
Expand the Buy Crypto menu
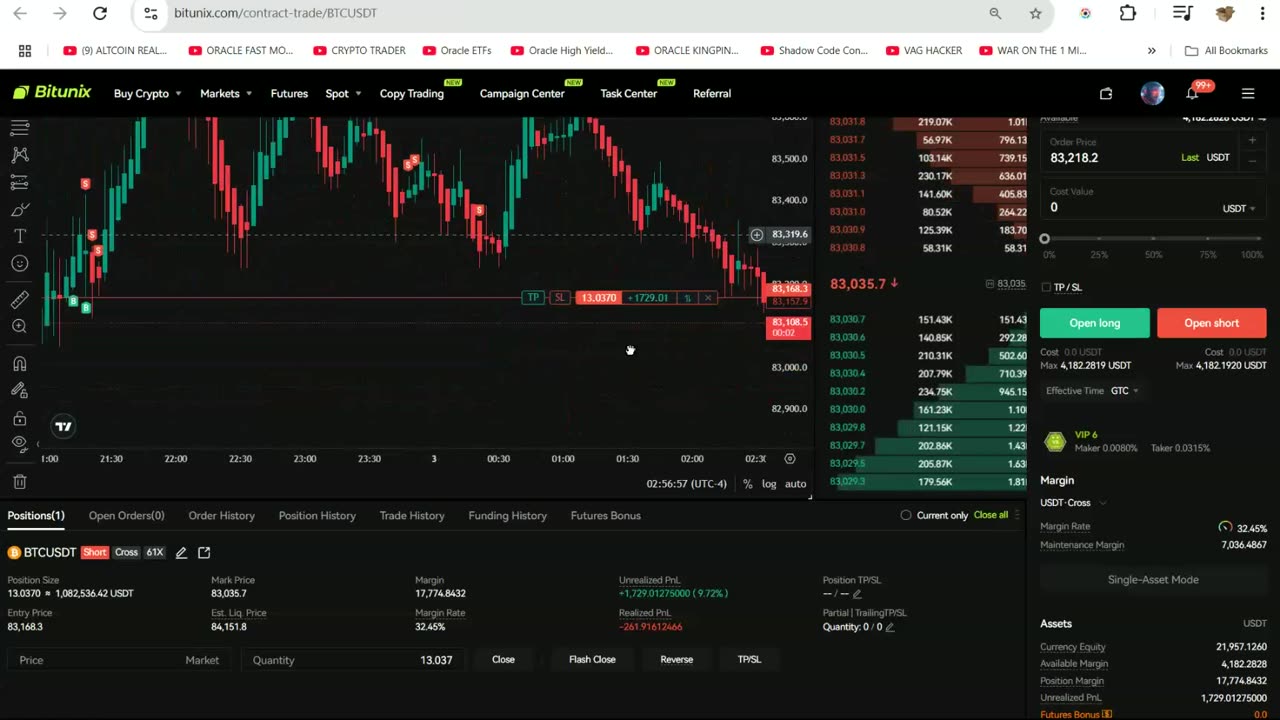pos(147,93)
